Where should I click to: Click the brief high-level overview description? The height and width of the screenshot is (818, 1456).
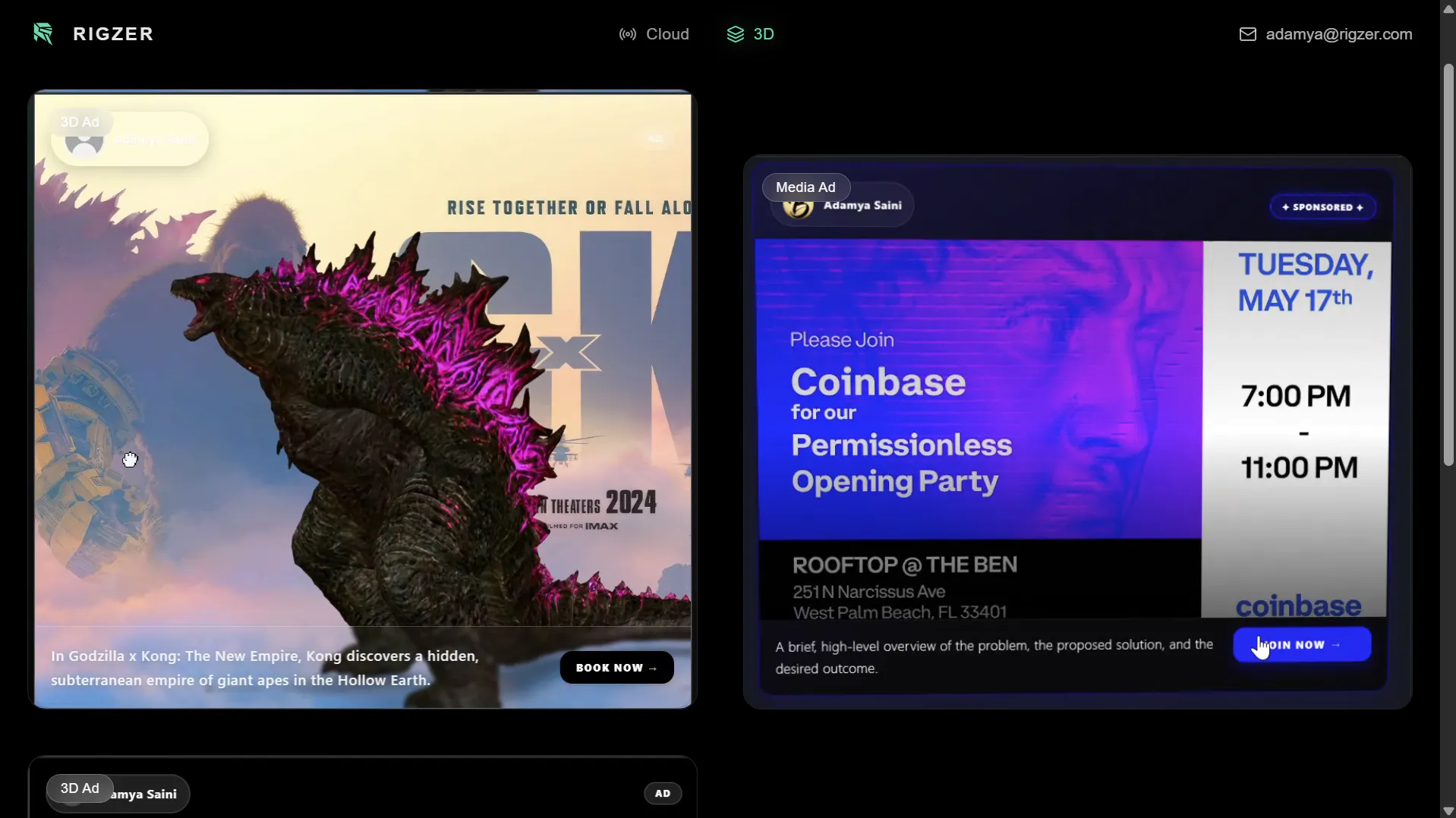994,656
